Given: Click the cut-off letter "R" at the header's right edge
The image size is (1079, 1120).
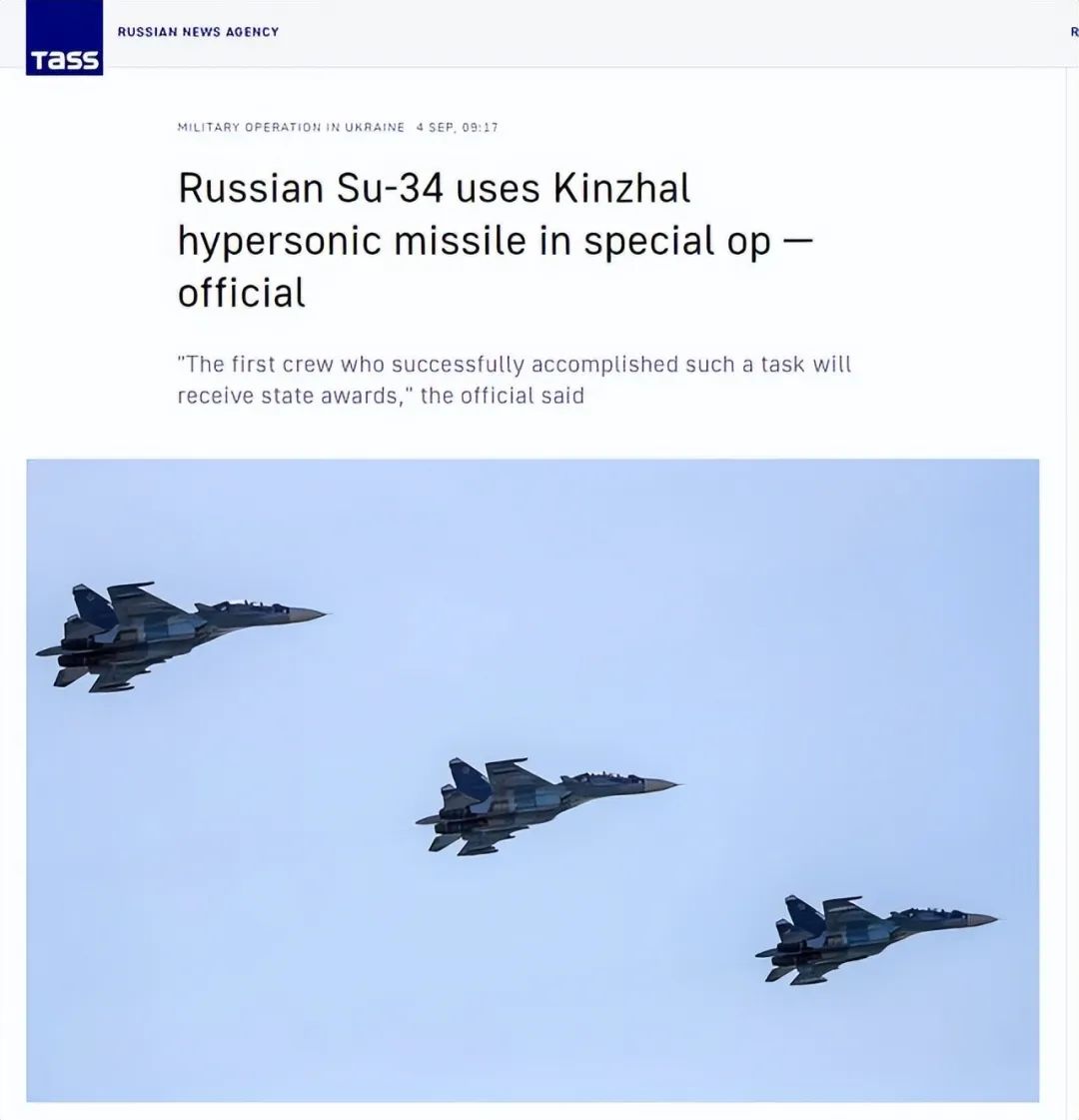Looking at the screenshot, I should tap(1074, 32).
